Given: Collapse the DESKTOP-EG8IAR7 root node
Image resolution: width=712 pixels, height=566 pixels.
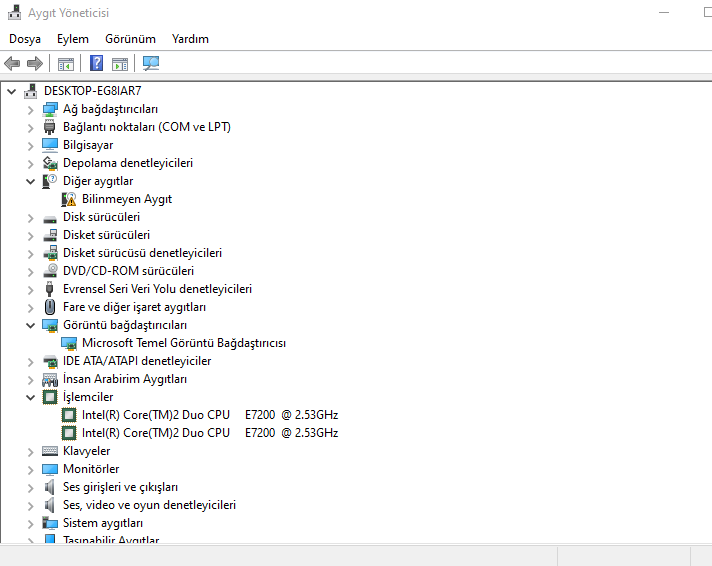Looking at the screenshot, I should point(12,91).
